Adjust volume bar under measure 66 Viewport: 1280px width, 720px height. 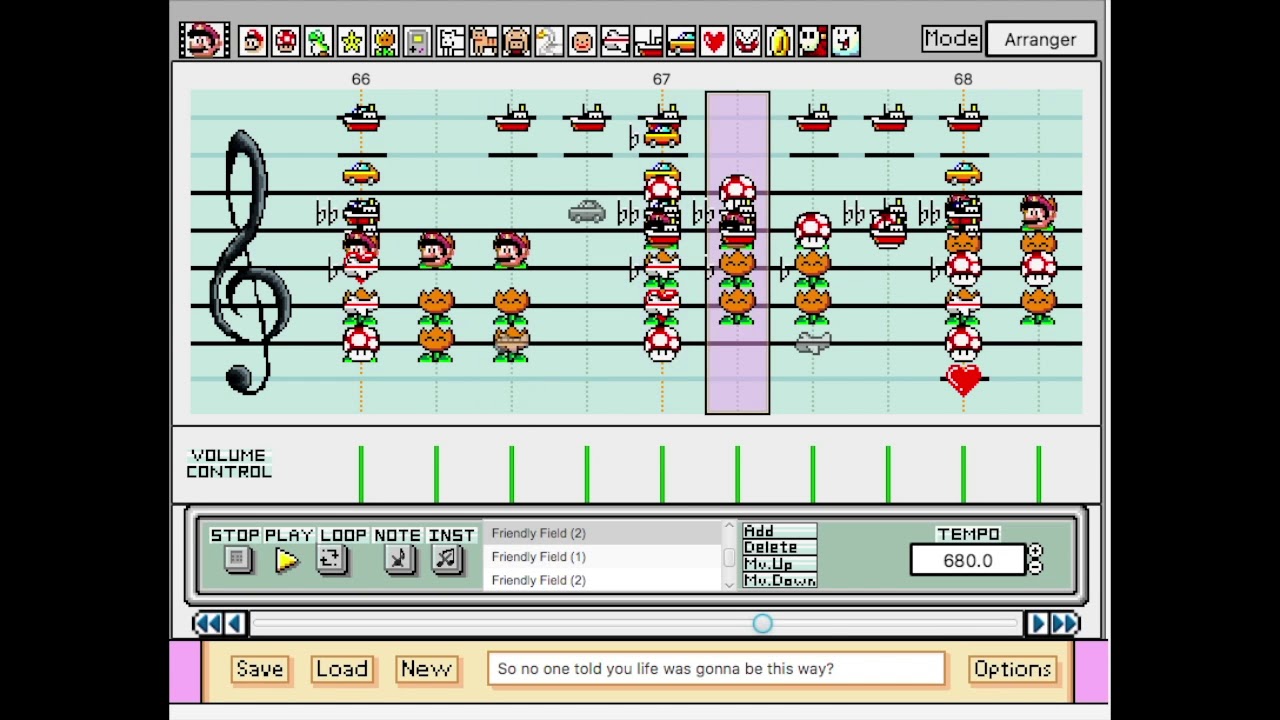[361, 474]
